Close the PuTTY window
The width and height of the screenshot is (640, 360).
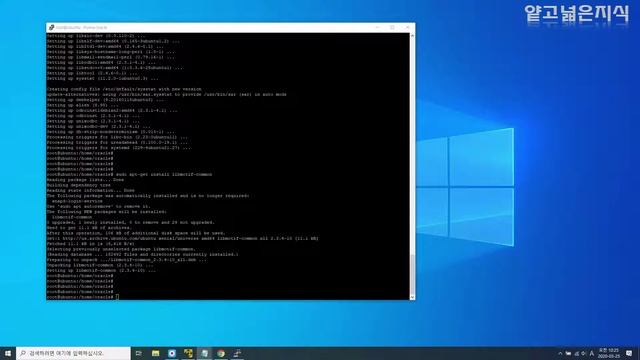[x=407, y=27]
